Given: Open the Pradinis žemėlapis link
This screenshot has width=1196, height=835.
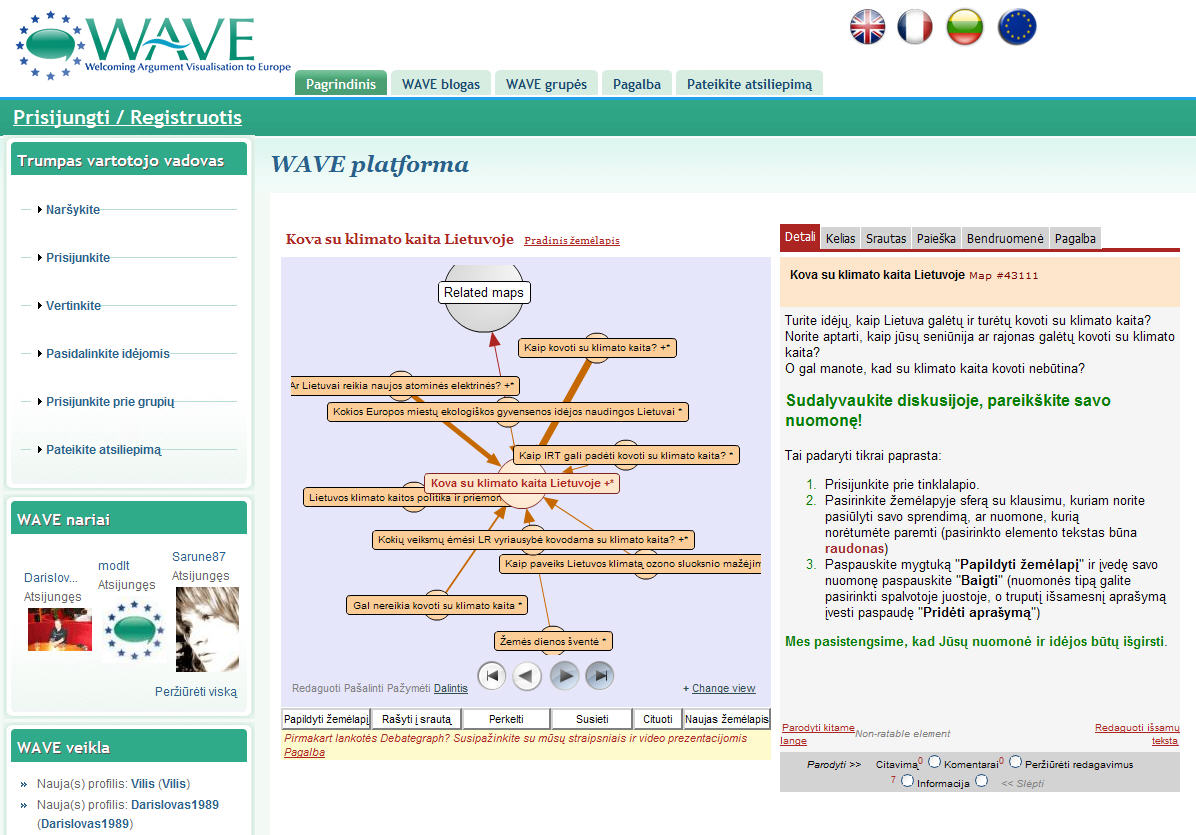Looking at the screenshot, I should pyautogui.click(x=572, y=240).
